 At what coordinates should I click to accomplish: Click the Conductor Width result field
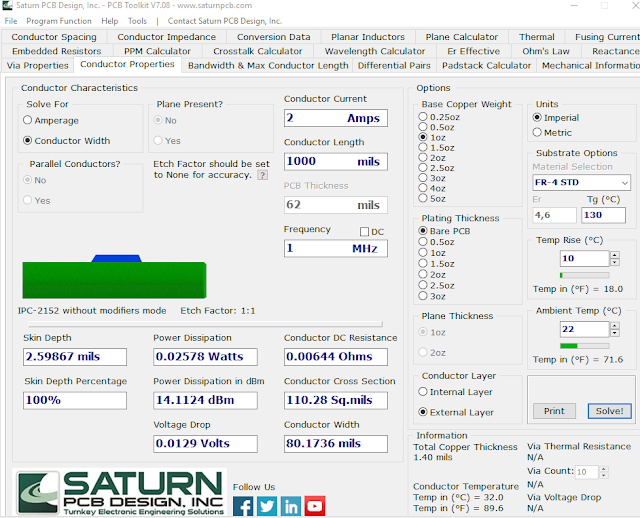pos(336,444)
